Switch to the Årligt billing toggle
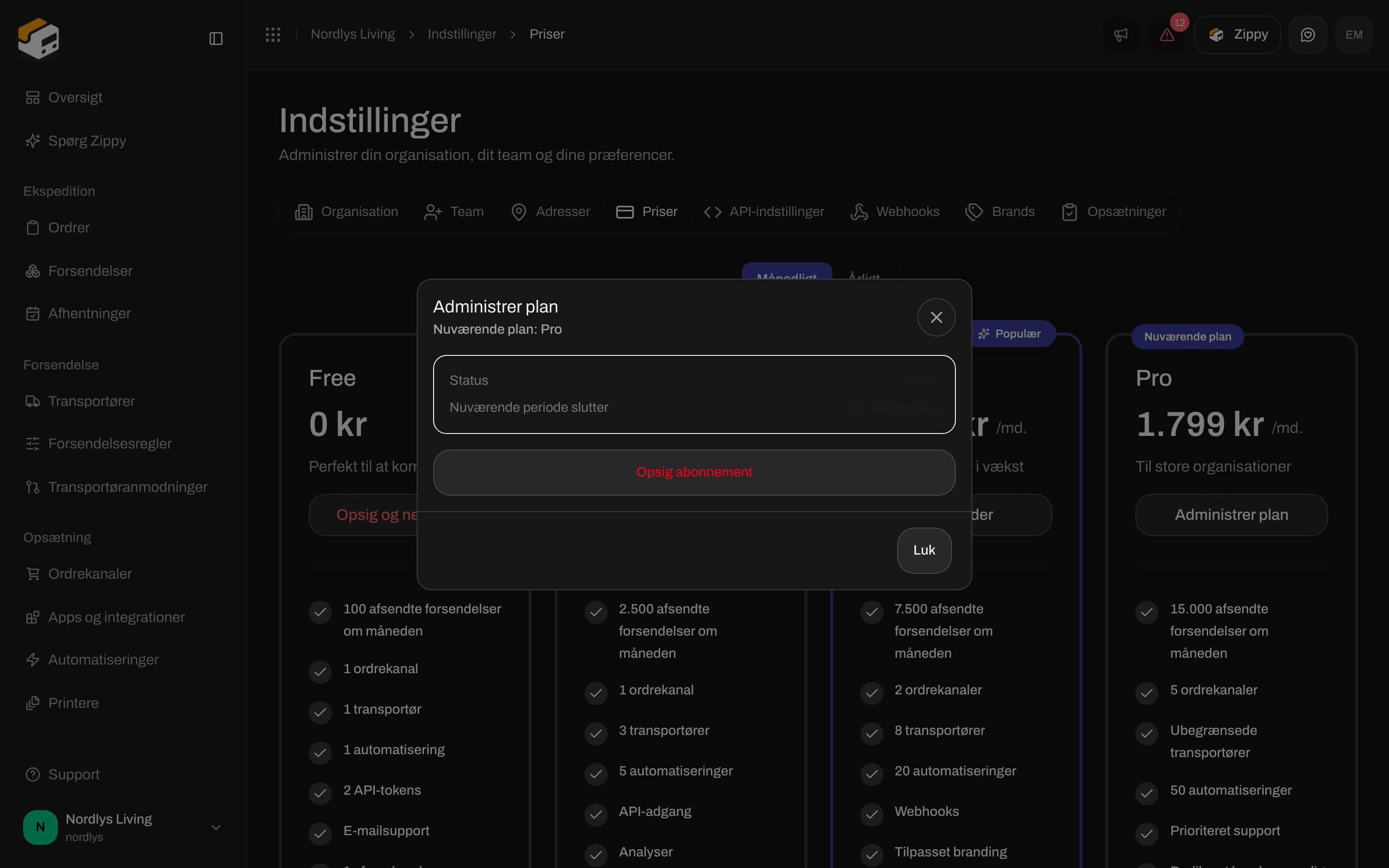The width and height of the screenshot is (1389, 868). [x=864, y=272]
